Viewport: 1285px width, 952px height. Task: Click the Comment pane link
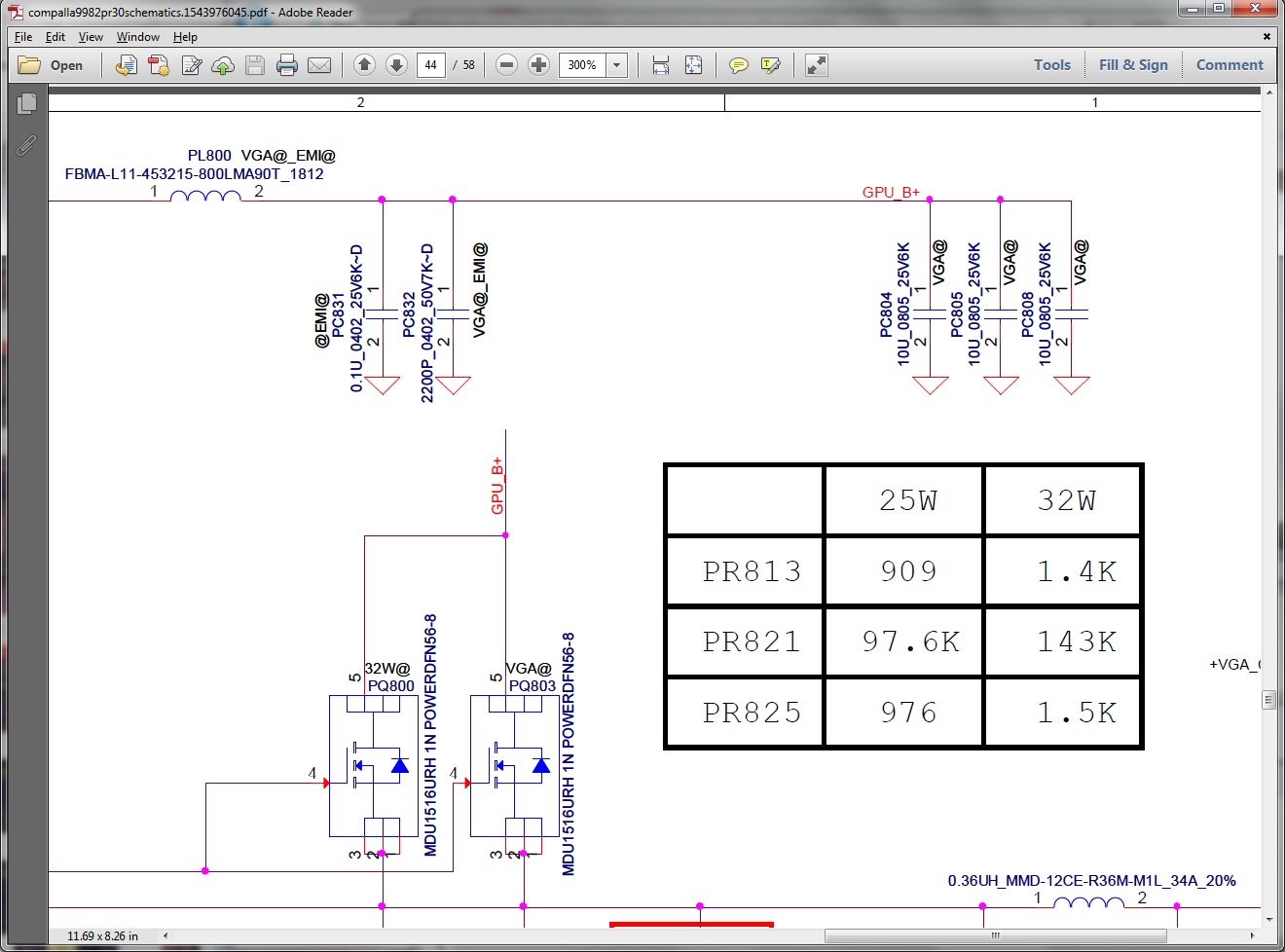click(x=1230, y=65)
